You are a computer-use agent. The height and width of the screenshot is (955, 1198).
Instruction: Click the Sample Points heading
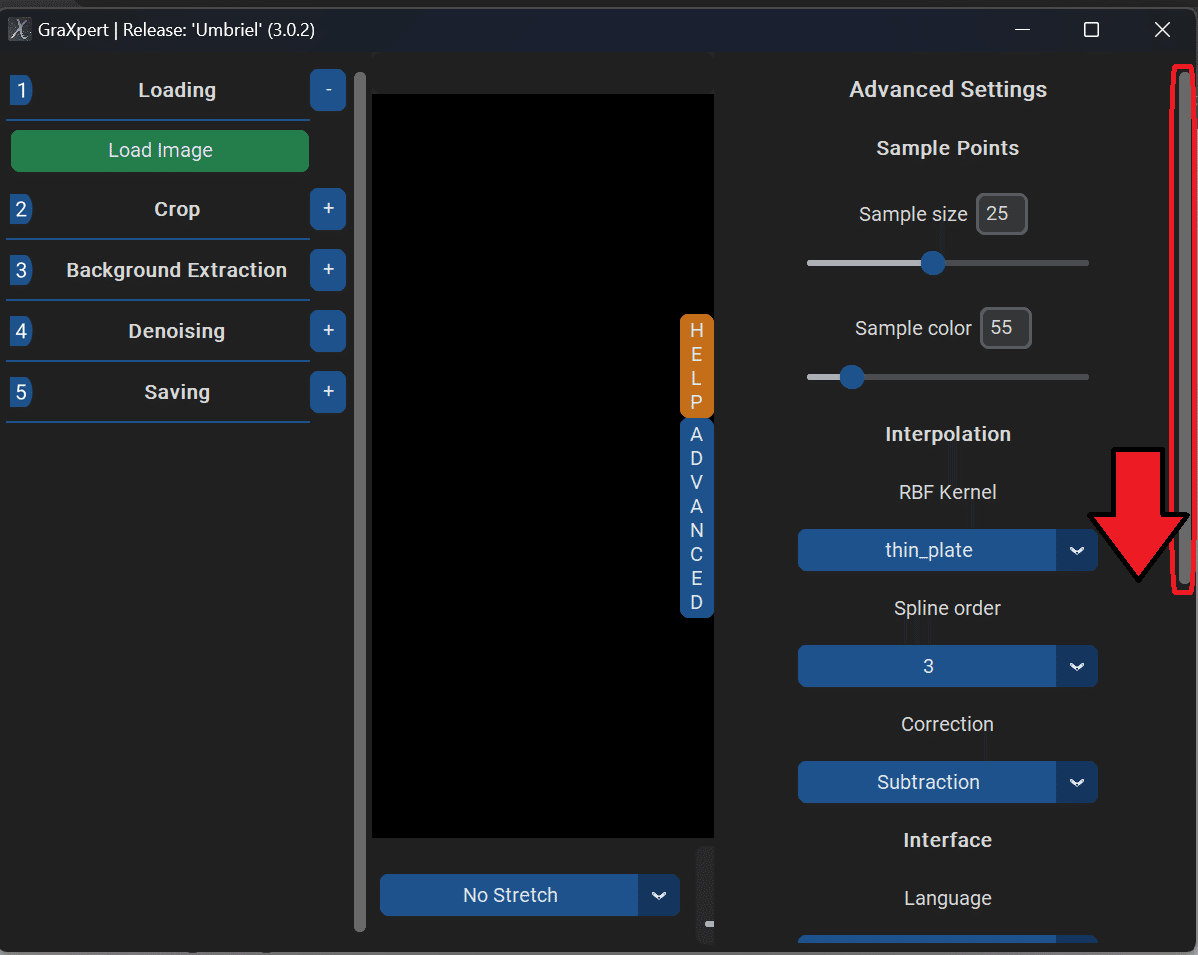947,148
